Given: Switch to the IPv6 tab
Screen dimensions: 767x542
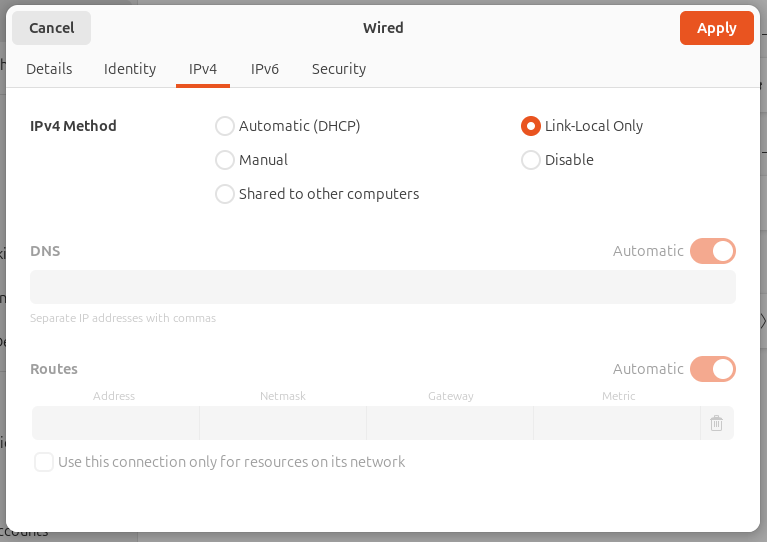Looking at the screenshot, I should [x=265, y=69].
